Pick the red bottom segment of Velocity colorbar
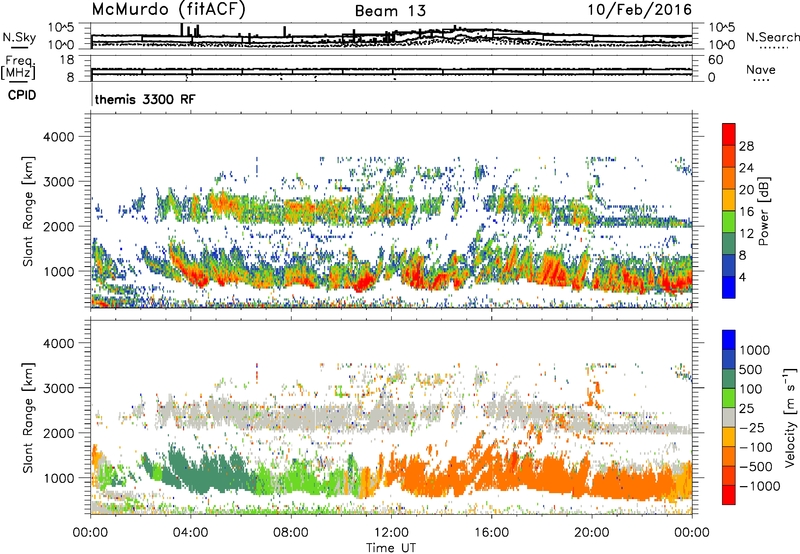The width and height of the screenshot is (800, 554). [x=729, y=495]
